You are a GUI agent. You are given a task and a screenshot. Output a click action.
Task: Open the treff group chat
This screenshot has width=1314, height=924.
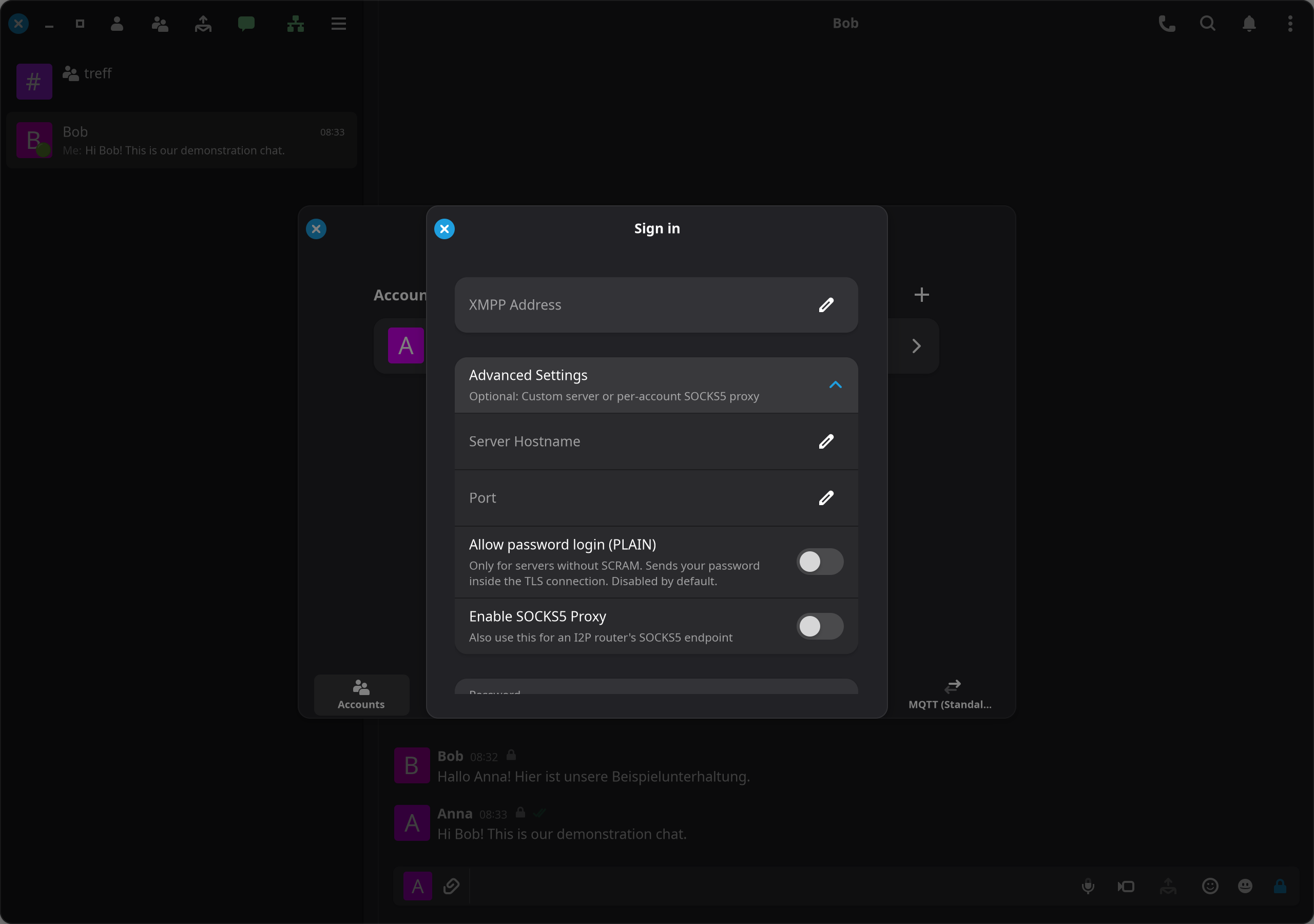181,81
